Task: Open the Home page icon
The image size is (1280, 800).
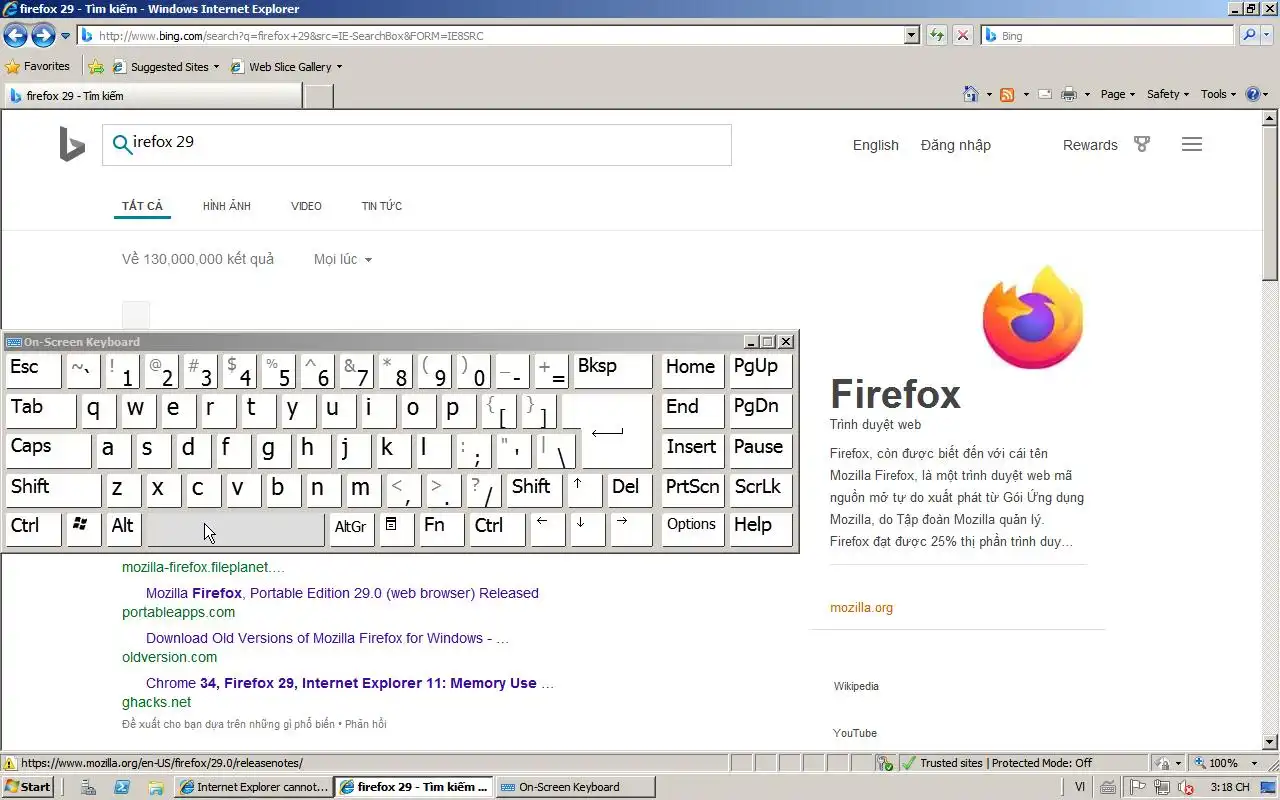Action: point(970,94)
